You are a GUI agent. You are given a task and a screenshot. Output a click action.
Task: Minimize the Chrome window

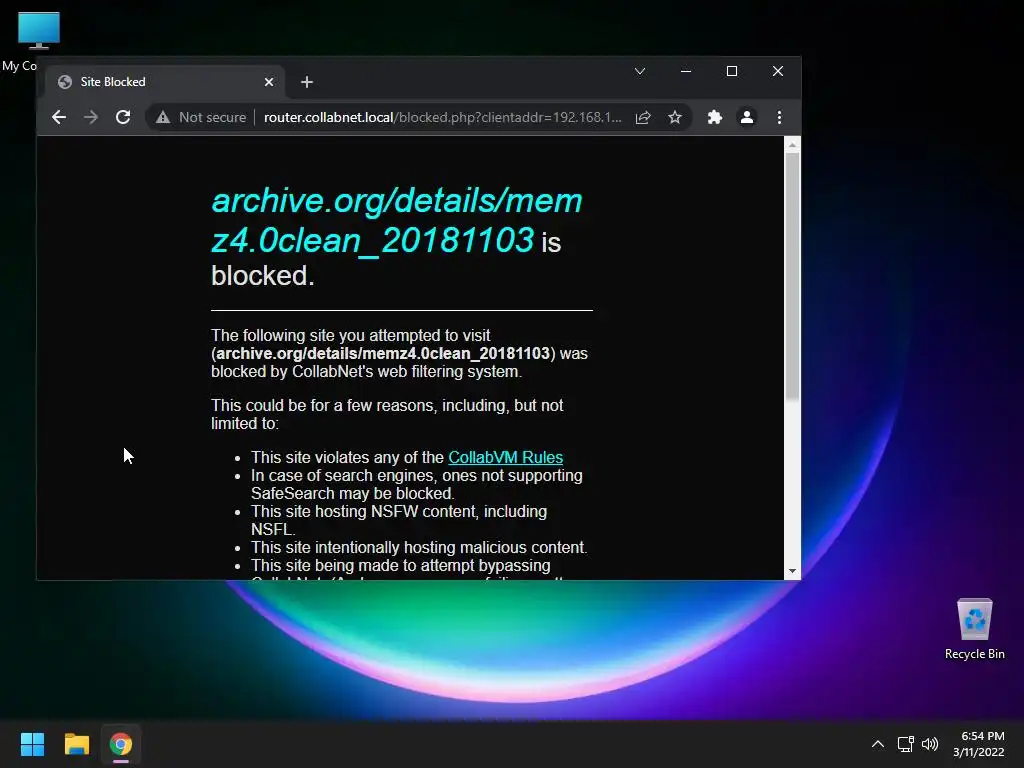click(686, 71)
